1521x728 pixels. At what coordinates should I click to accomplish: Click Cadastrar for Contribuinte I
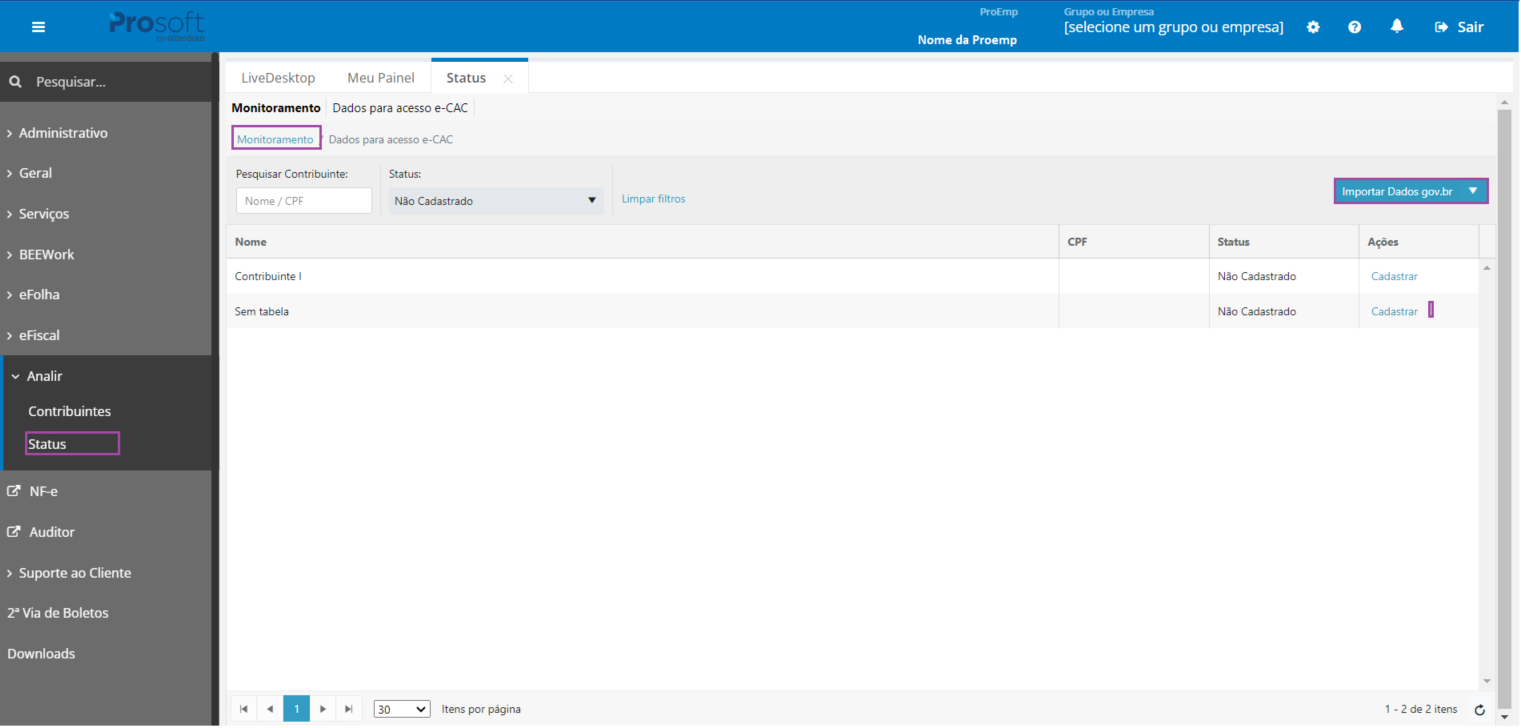tap(1394, 276)
